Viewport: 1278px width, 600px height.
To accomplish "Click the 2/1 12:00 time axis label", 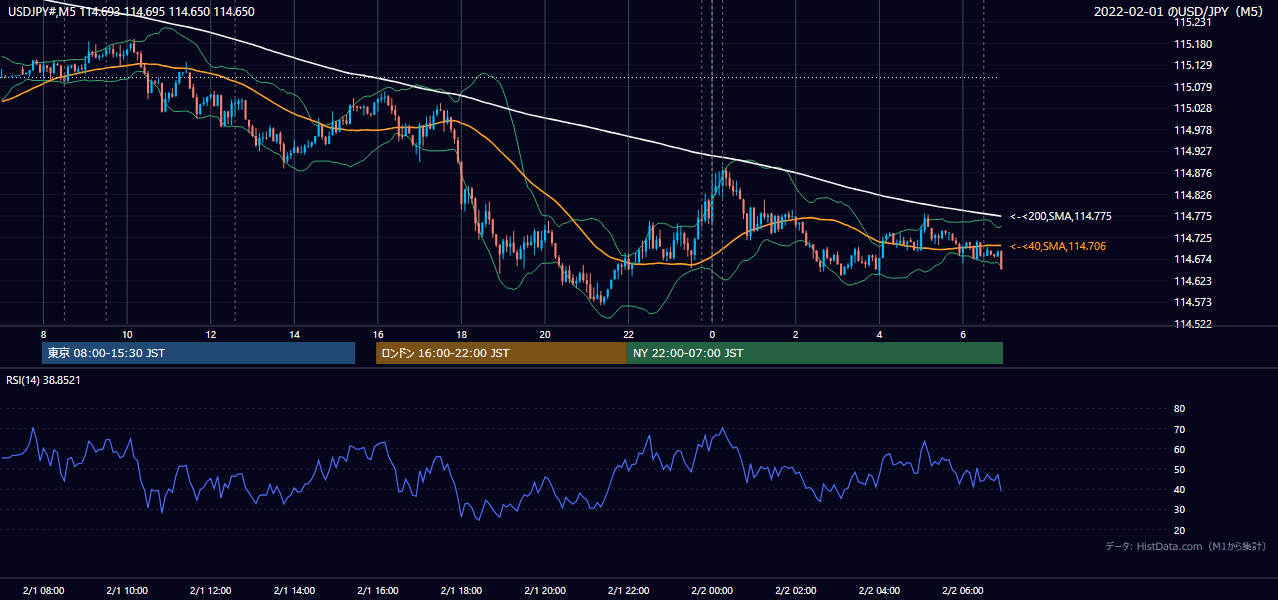I will (x=210, y=590).
